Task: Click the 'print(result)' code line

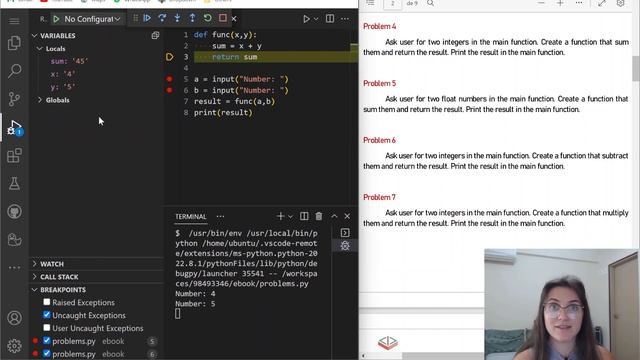Action: tap(223, 112)
